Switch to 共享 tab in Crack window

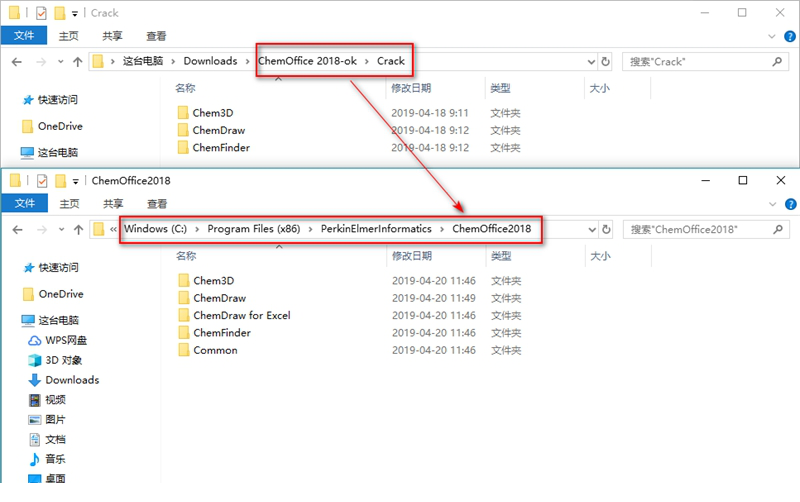112,36
